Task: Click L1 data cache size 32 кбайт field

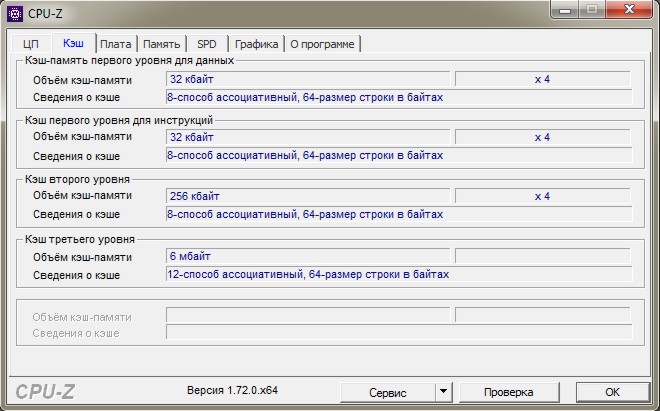Action: [x=308, y=79]
